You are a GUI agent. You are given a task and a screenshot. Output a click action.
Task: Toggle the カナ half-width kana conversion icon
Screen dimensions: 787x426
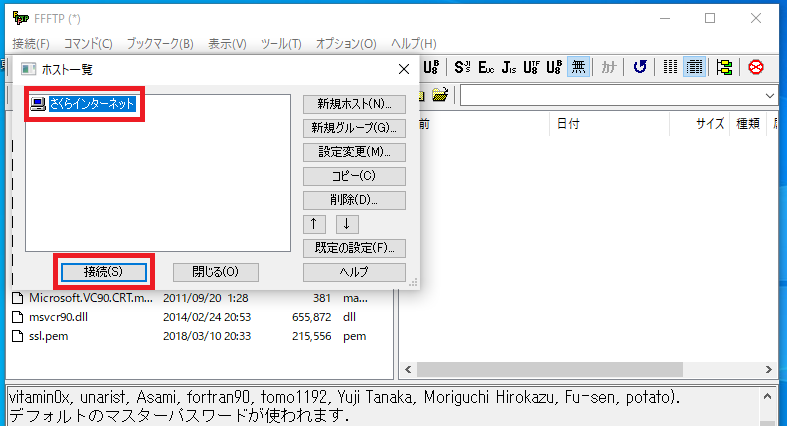608,67
